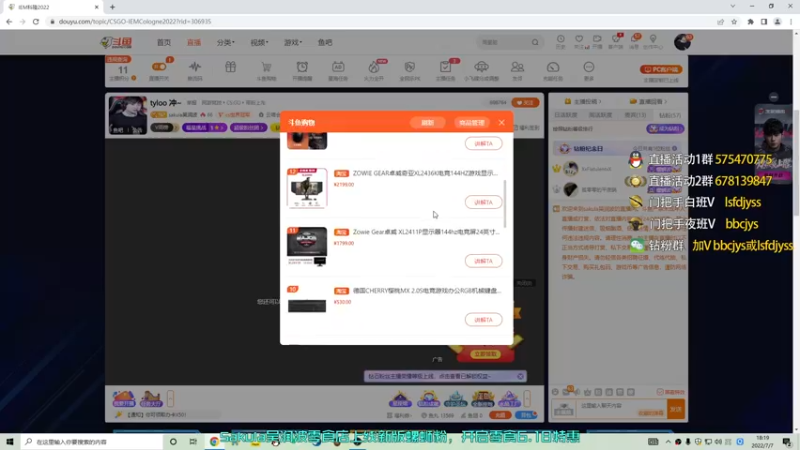The image size is (800, 450).
Task: Open the start-streaming icon in header
Action: (x=597, y=41)
